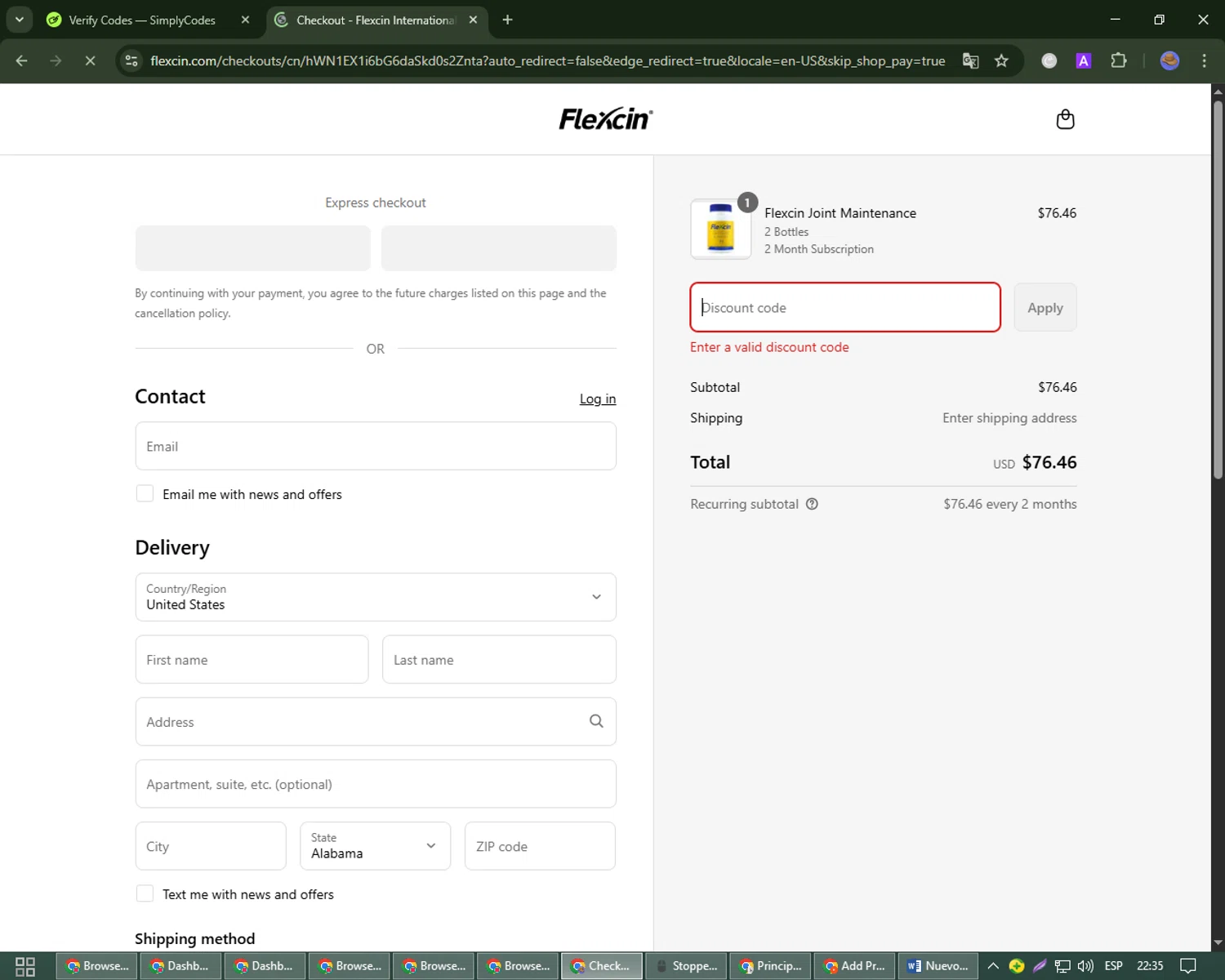Focus the Apartment, suite, etc. field

pos(376,784)
